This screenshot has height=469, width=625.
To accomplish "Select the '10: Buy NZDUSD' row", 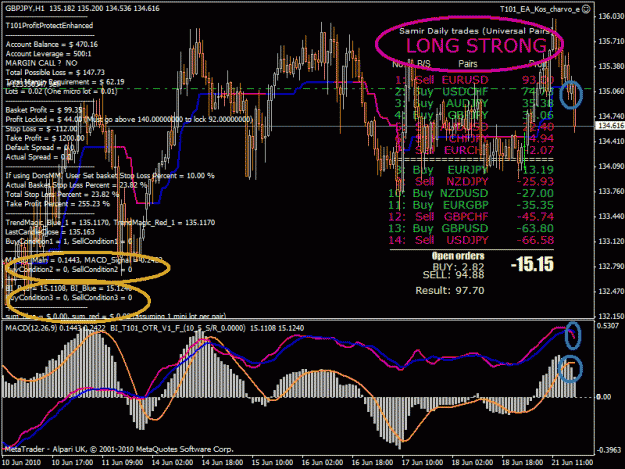I will click(471, 193).
